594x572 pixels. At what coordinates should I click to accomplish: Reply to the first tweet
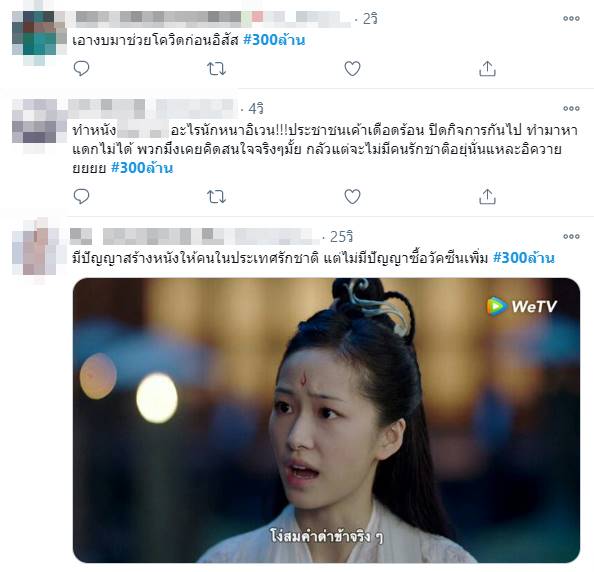pos(81,69)
